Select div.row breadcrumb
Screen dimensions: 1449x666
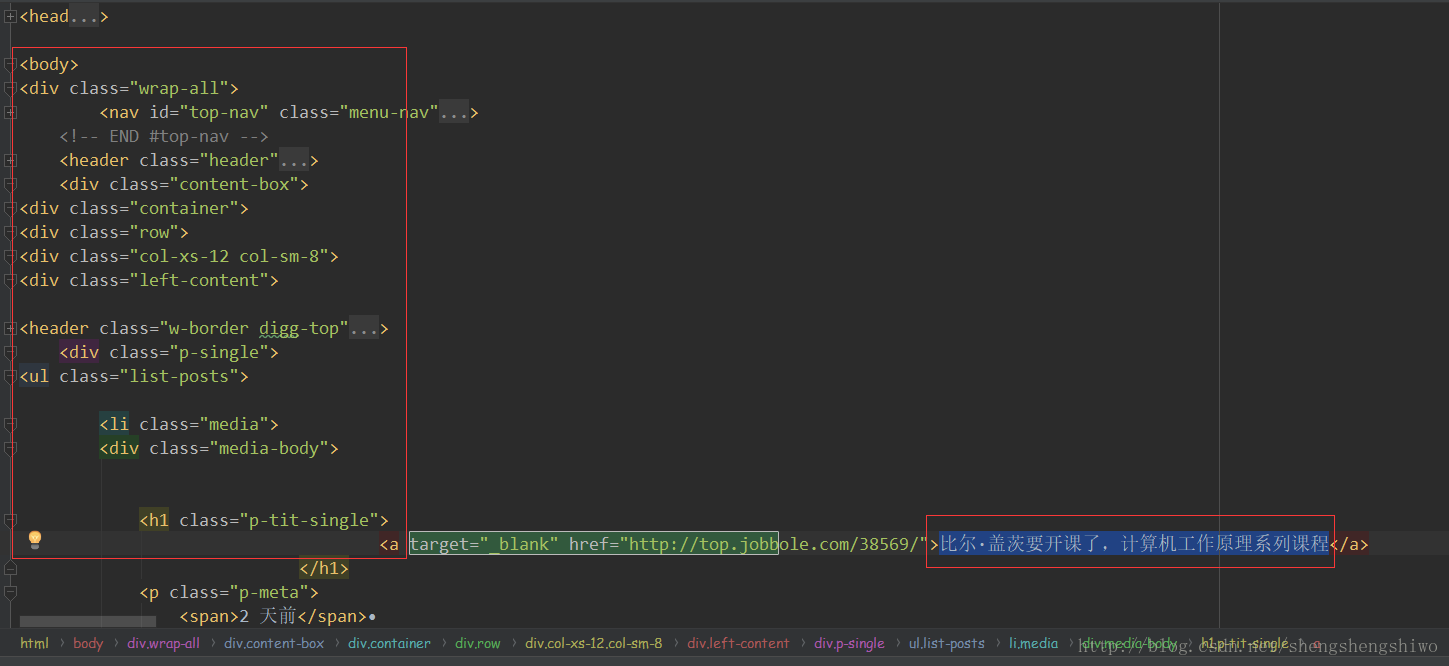click(477, 643)
